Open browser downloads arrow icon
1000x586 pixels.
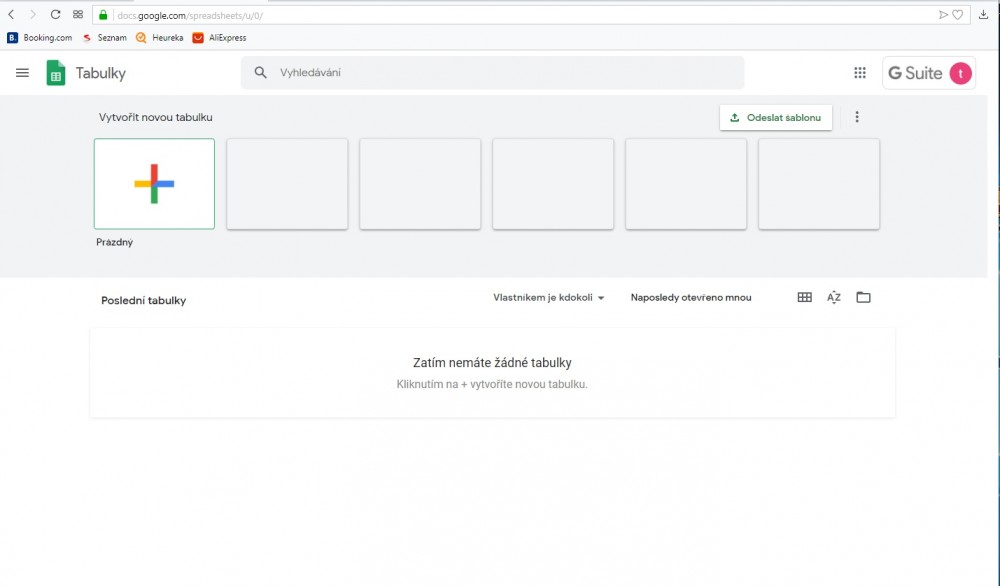click(x=983, y=15)
